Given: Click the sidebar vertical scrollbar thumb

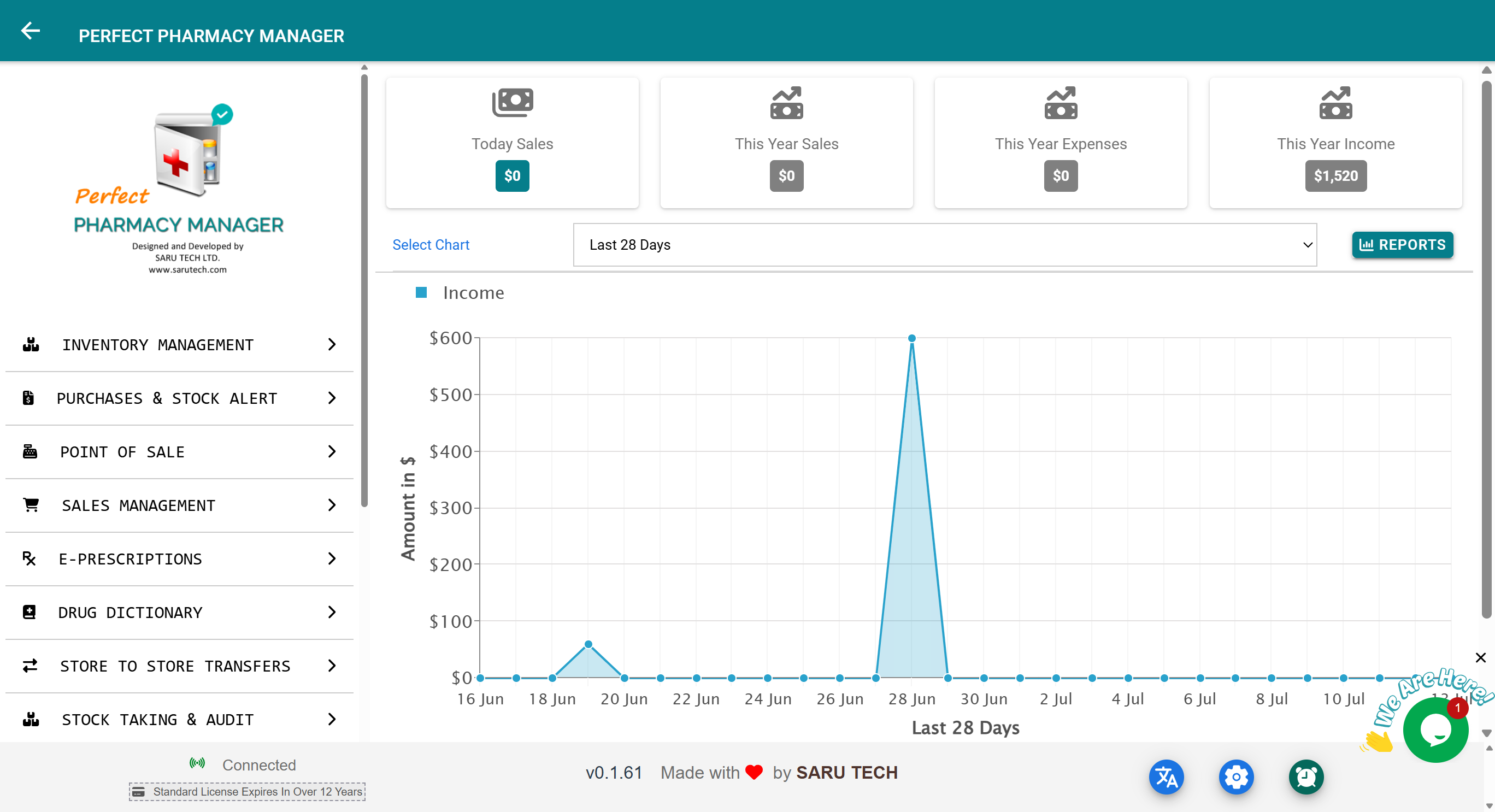Looking at the screenshot, I should pos(364,290).
